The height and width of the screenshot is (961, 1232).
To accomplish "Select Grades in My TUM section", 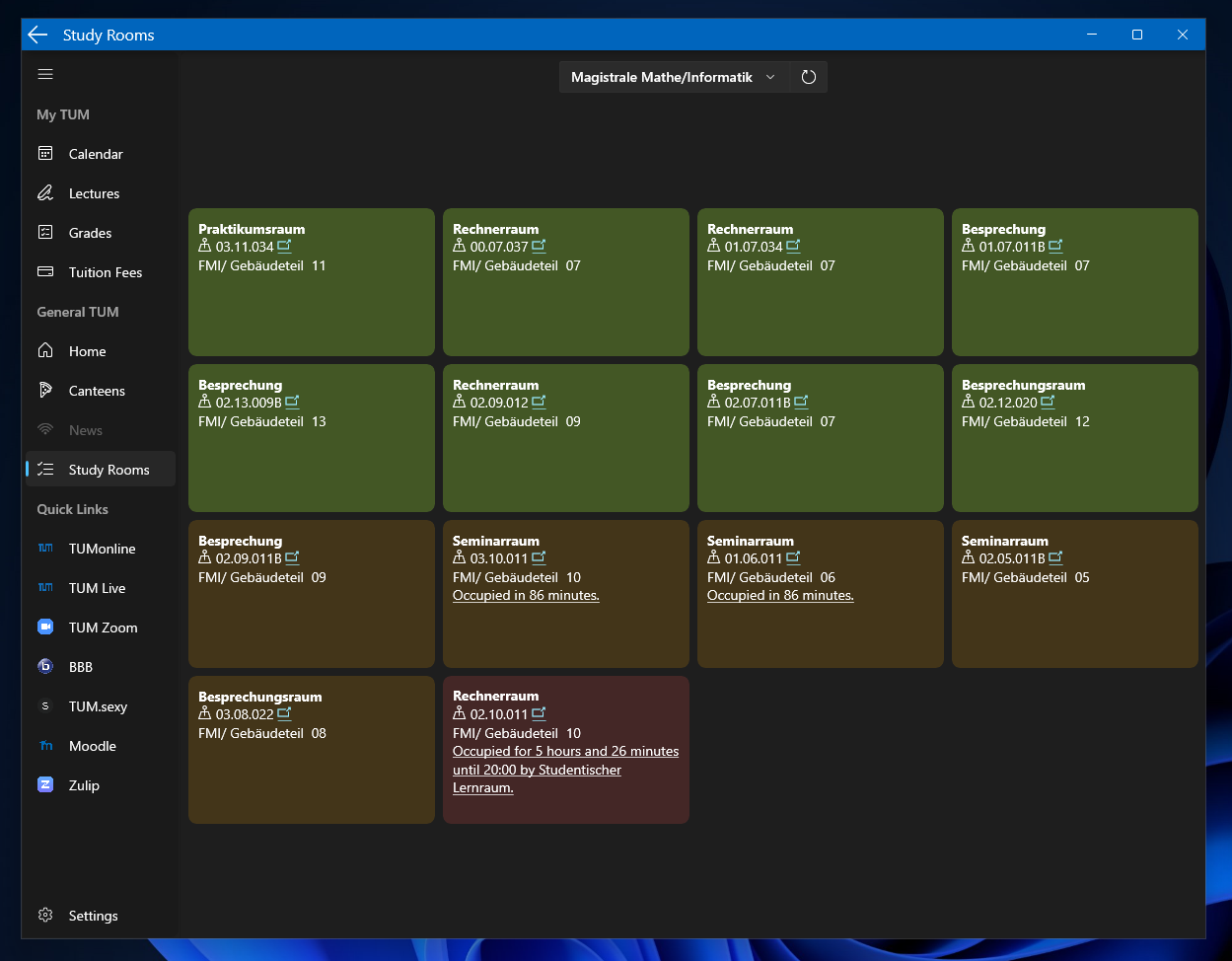I will point(90,233).
